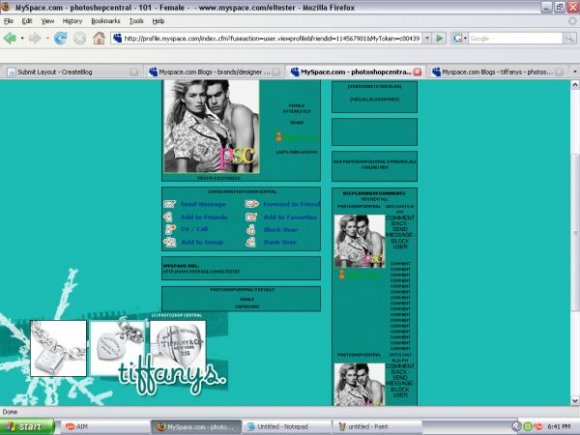Focus the Google search box
Screen dimensions: 580x435
coord(515,38)
